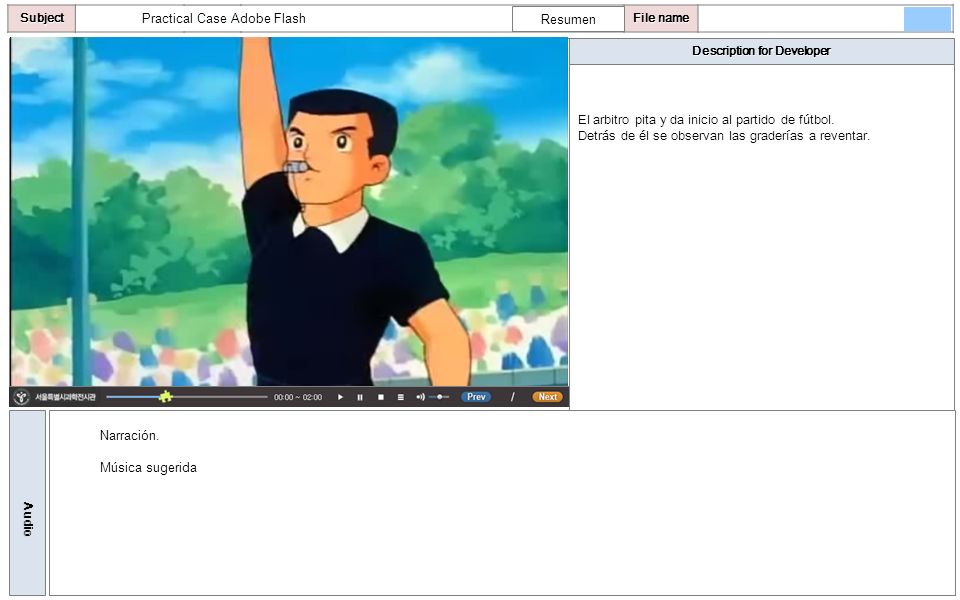Click the Resumen field
Image resolution: width=960 pixels, height=600 pixels.
568,19
